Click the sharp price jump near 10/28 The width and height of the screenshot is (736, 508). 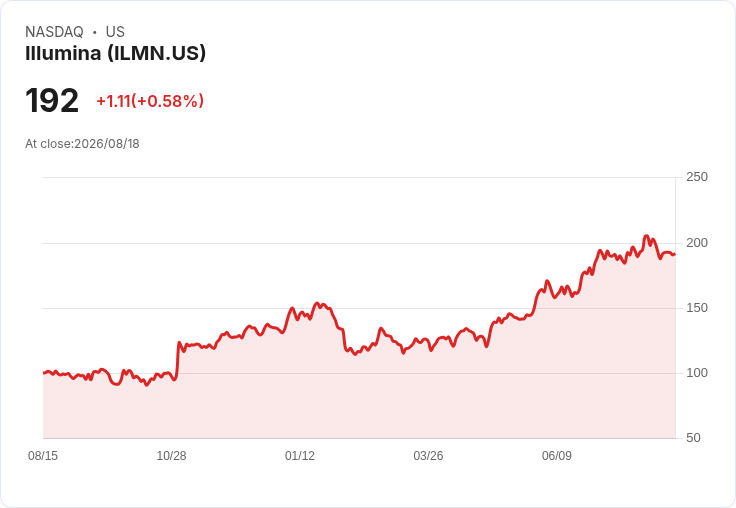coord(177,359)
